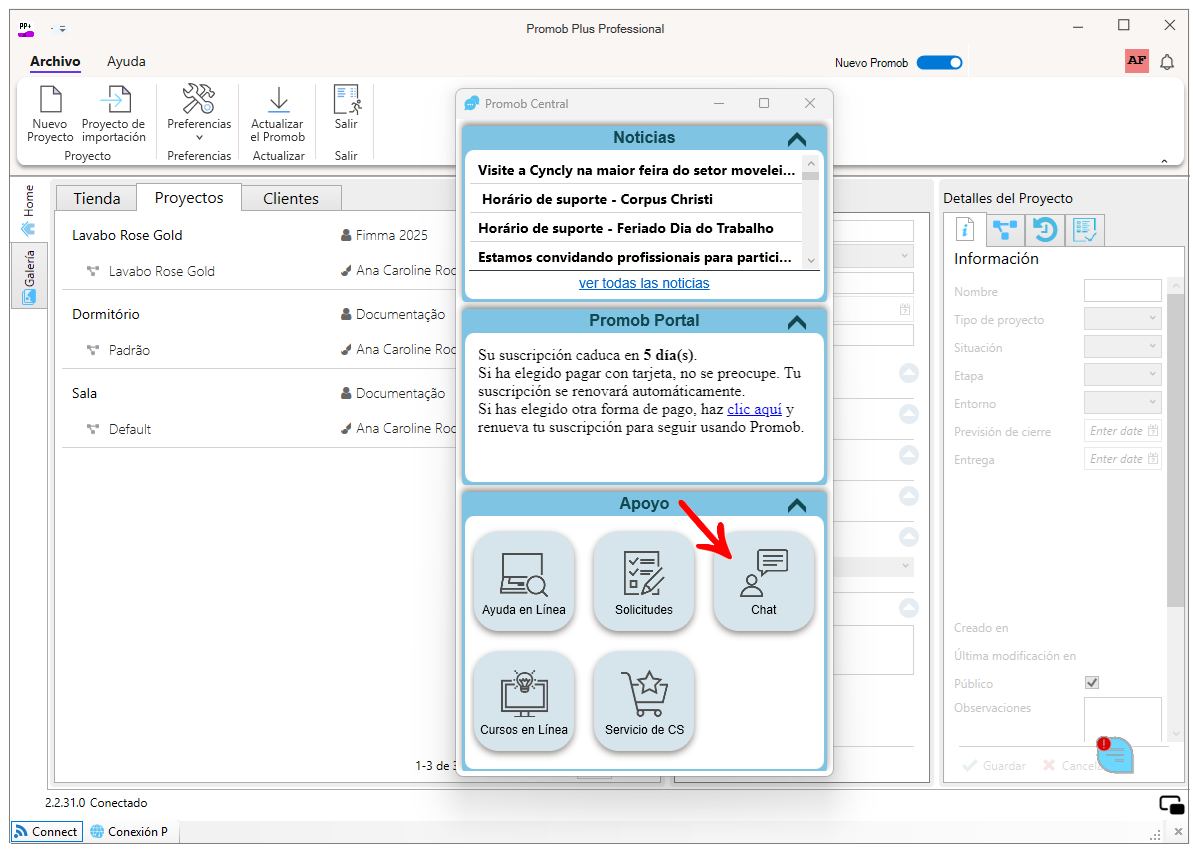Collapse the Noticias section
This screenshot has width=1193, height=850.
[x=796, y=139]
